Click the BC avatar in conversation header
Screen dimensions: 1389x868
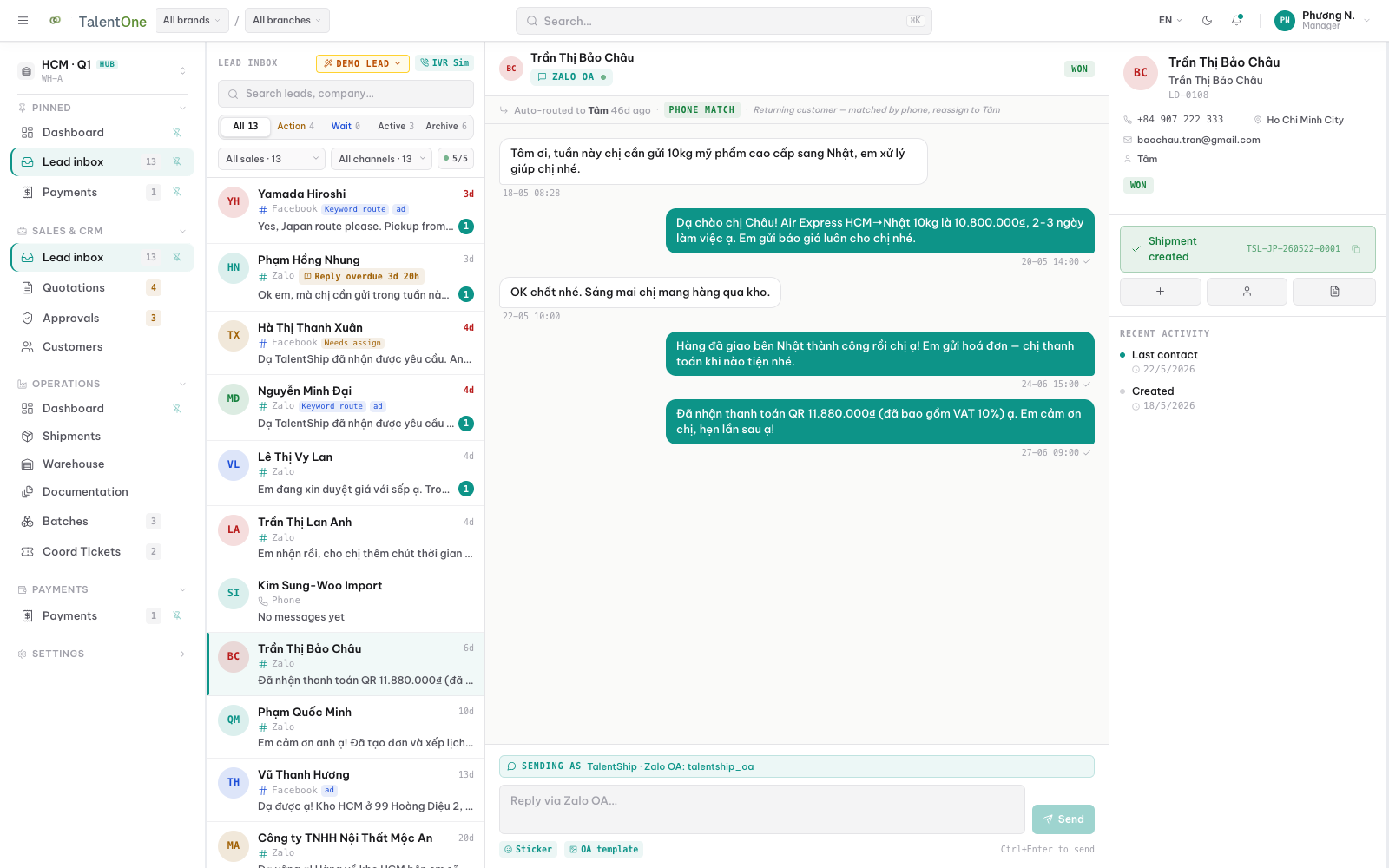pyautogui.click(x=511, y=69)
